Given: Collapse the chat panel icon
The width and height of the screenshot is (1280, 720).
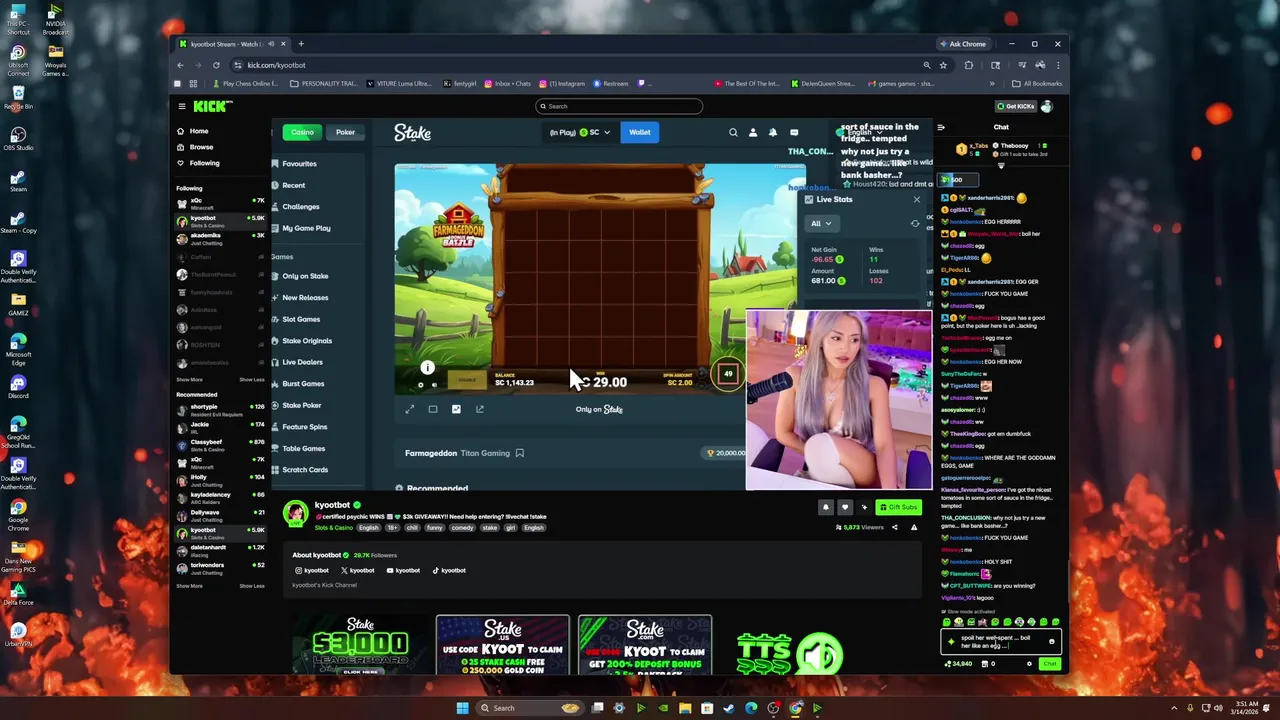Looking at the screenshot, I should click(x=941, y=127).
